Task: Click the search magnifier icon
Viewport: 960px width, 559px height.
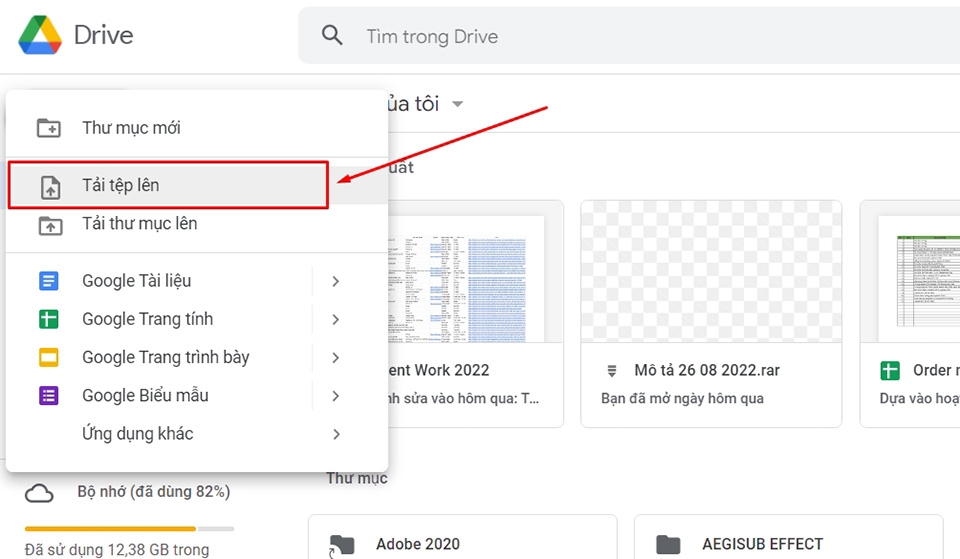Action: point(332,35)
